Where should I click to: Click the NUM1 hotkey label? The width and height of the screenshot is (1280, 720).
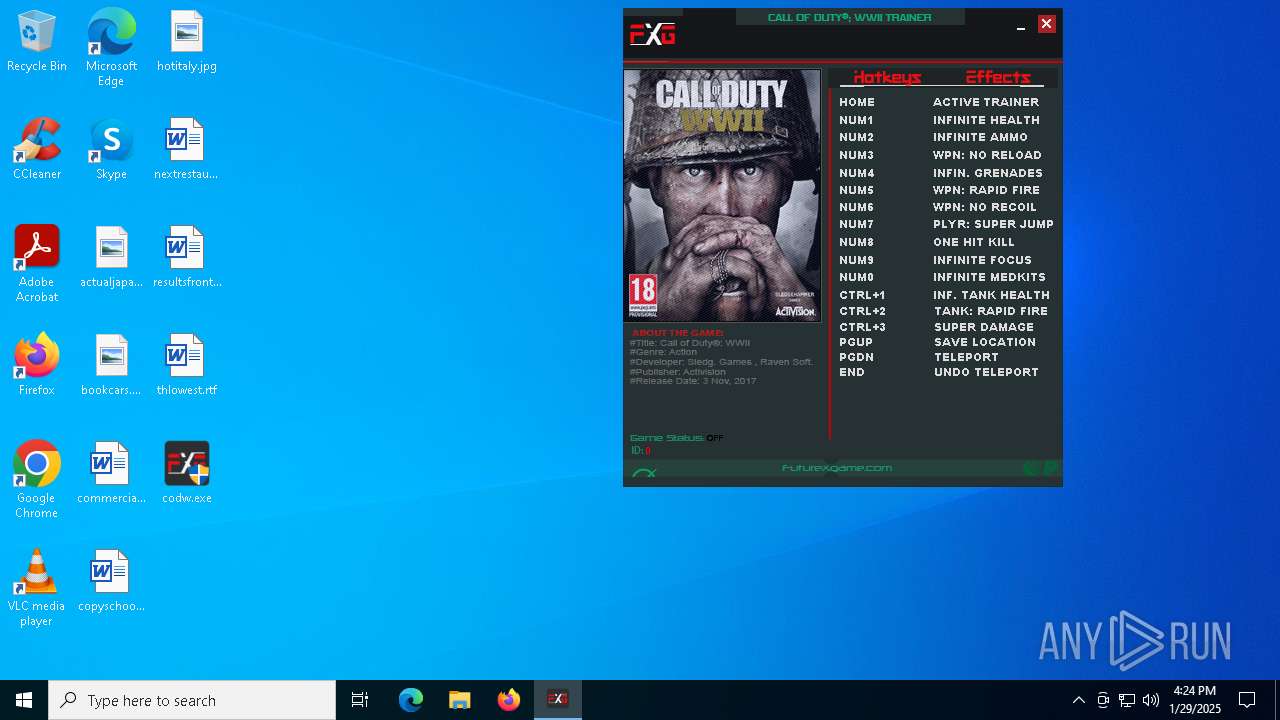856,120
